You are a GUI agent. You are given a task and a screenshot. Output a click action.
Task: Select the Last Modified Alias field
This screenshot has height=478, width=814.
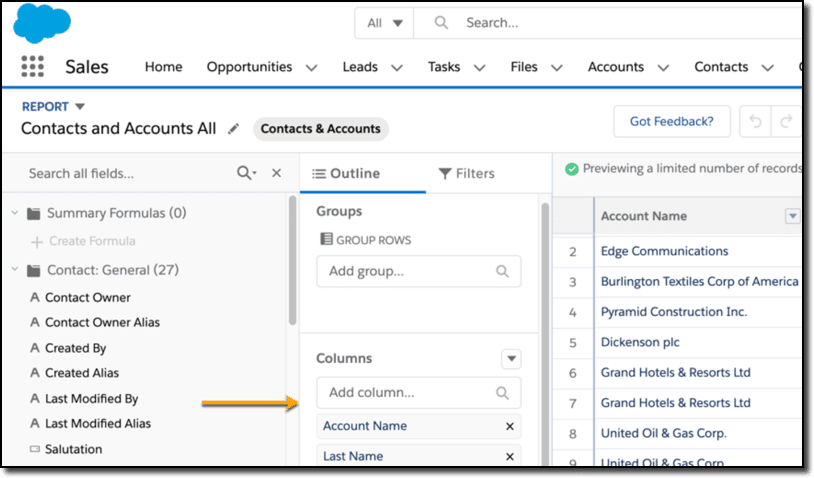coord(98,424)
